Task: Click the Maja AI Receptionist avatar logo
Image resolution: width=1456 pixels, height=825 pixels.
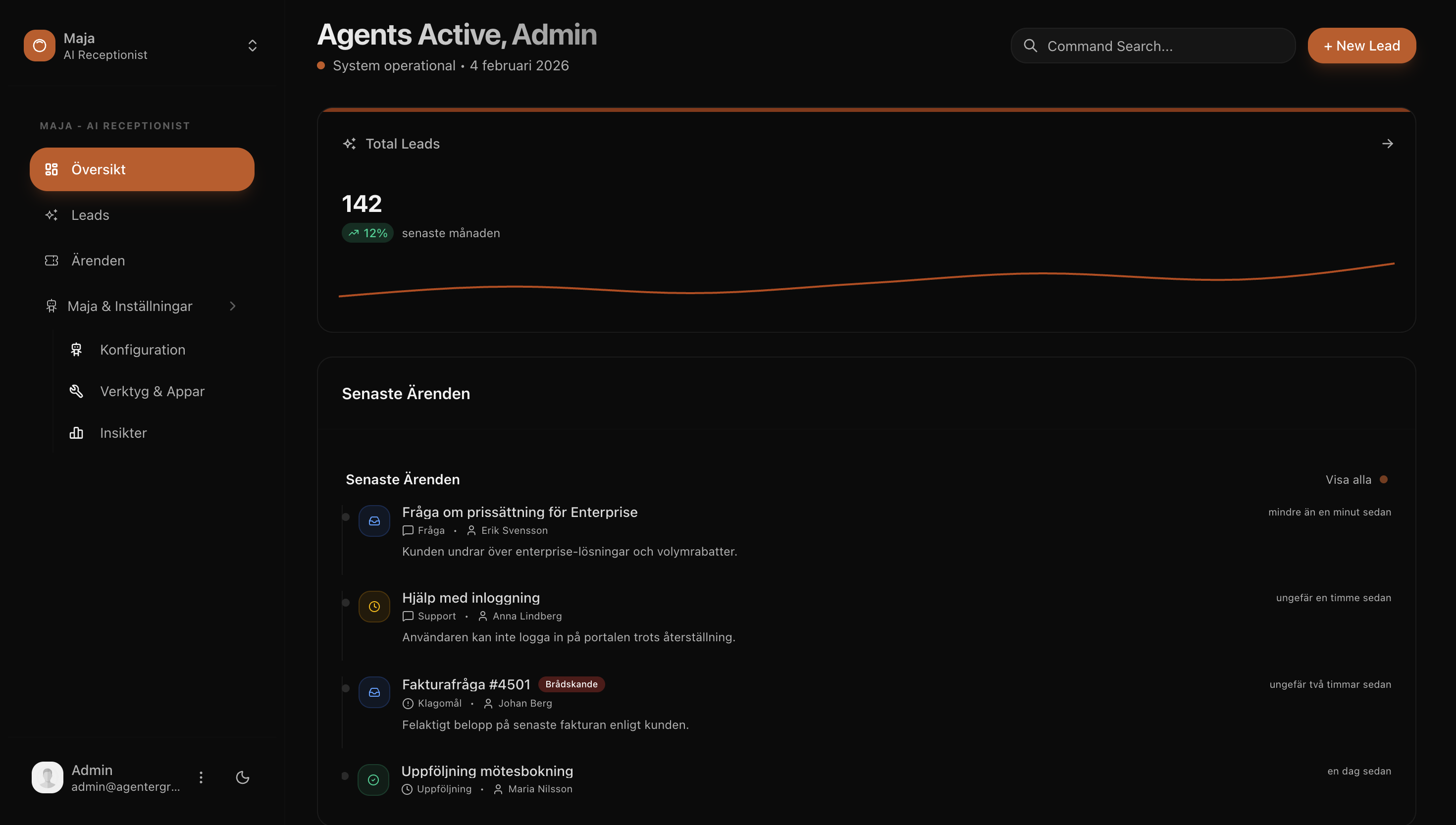Action: [x=39, y=46]
